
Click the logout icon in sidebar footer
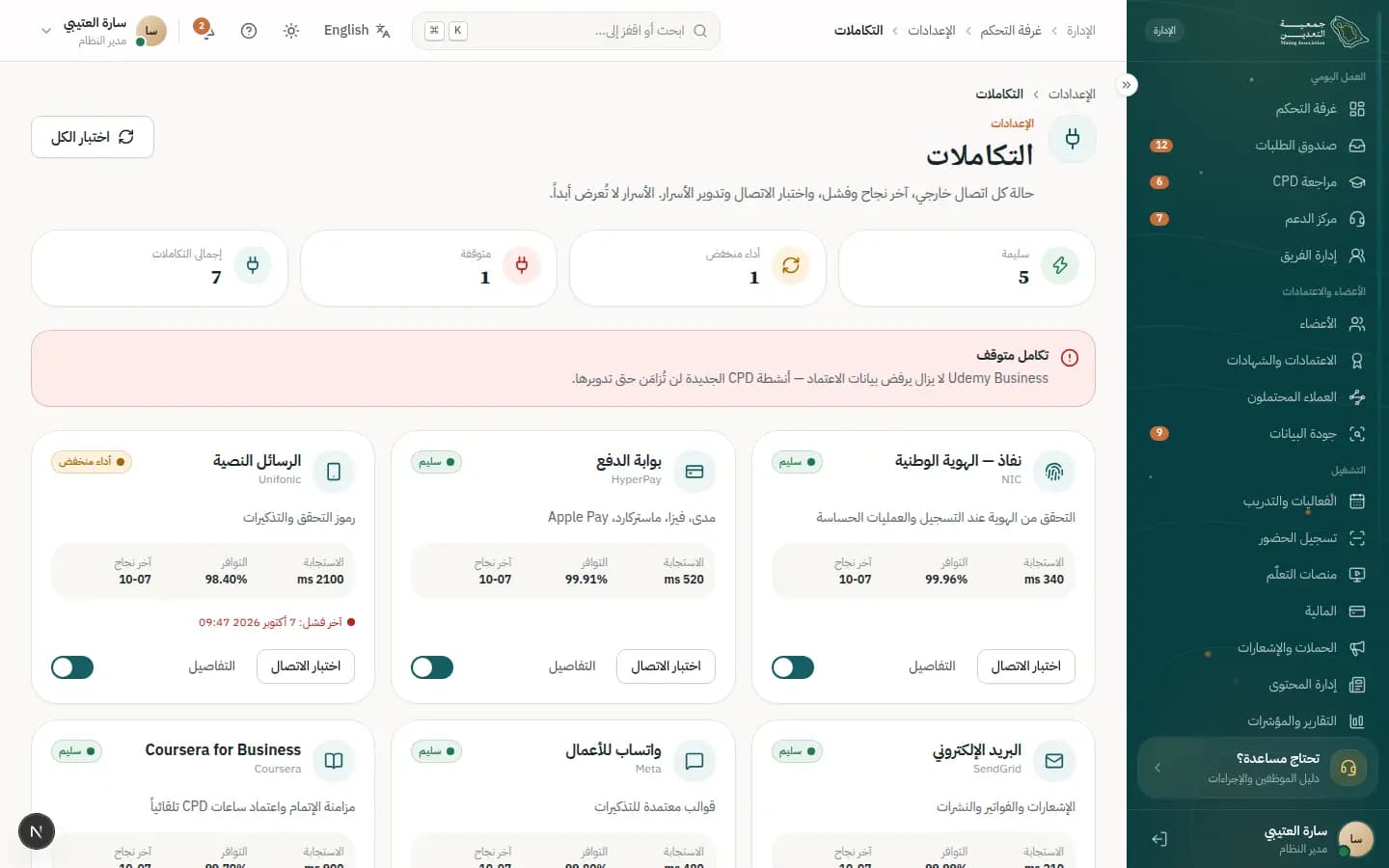1159,839
